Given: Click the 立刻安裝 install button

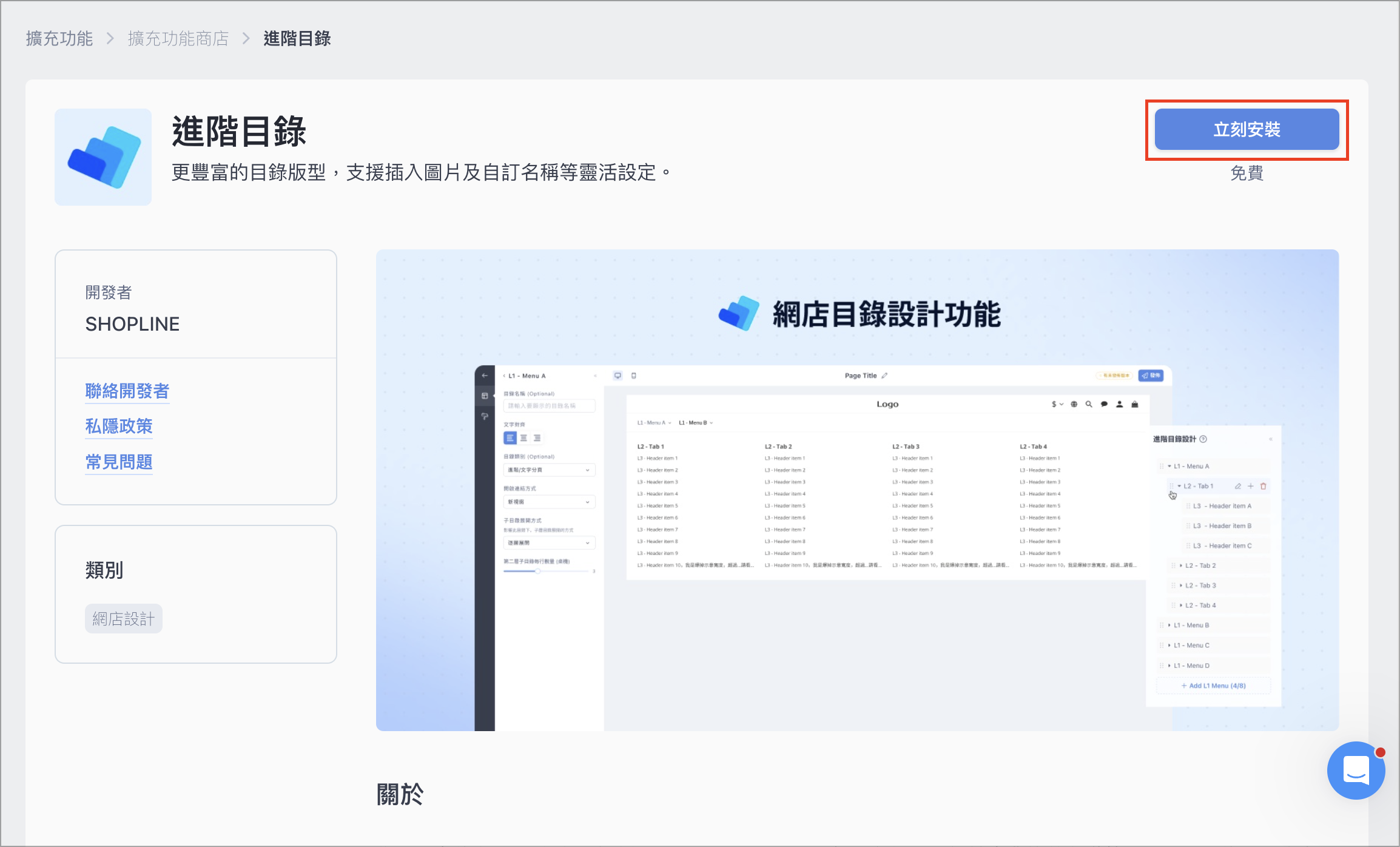Looking at the screenshot, I should click(1247, 129).
